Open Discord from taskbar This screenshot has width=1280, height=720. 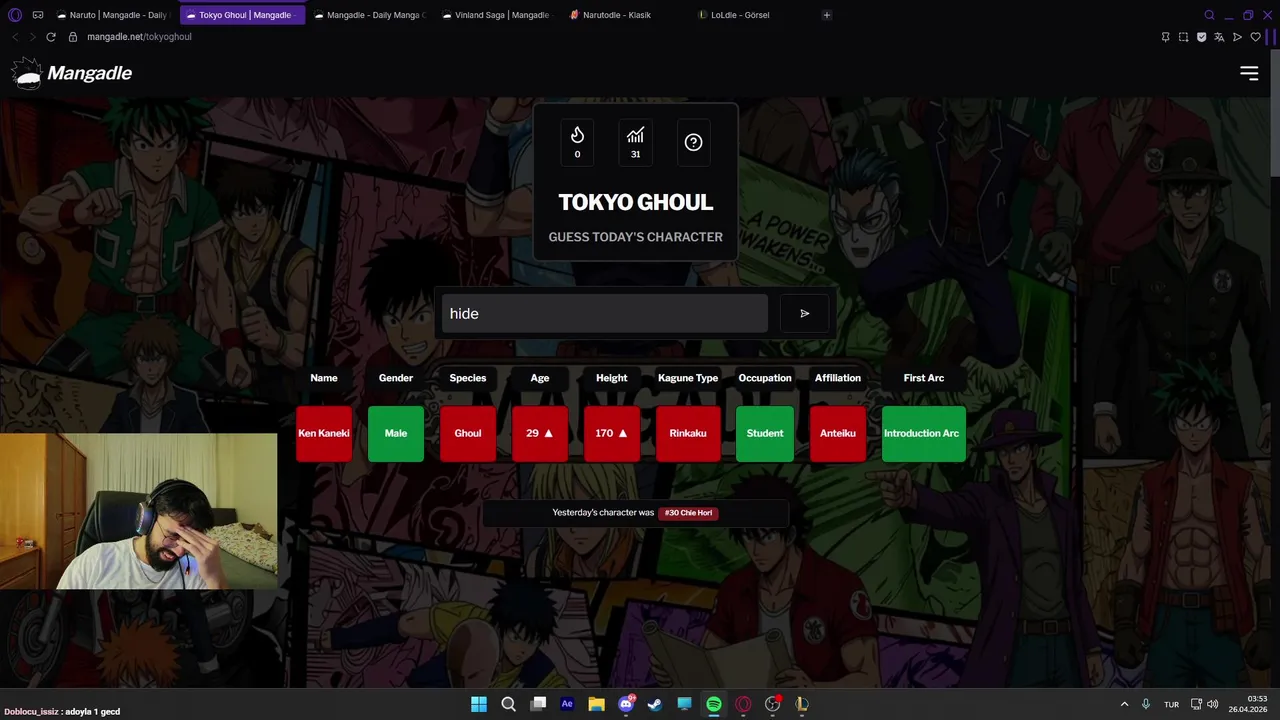point(626,704)
